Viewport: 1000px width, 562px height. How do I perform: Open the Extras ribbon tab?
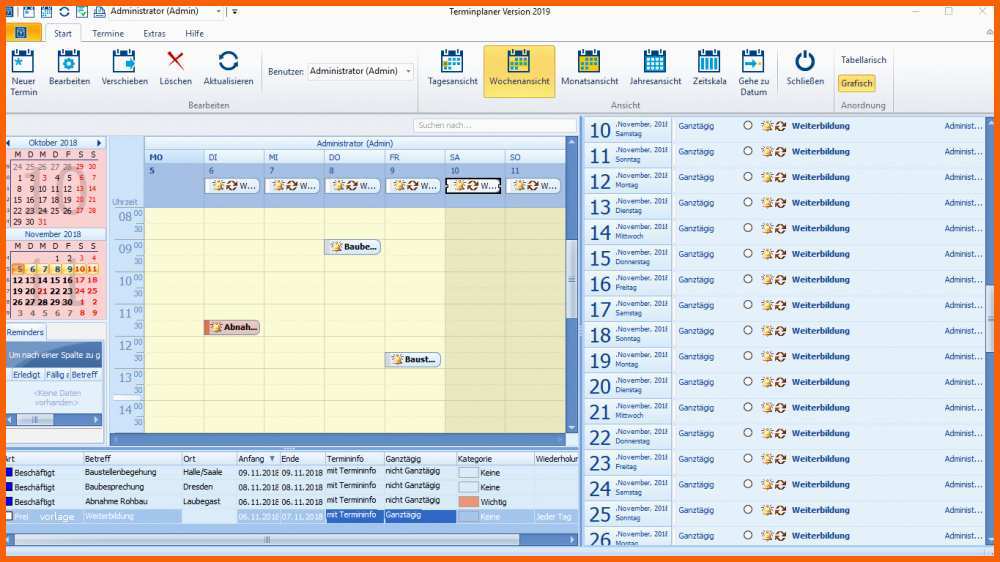[154, 33]
